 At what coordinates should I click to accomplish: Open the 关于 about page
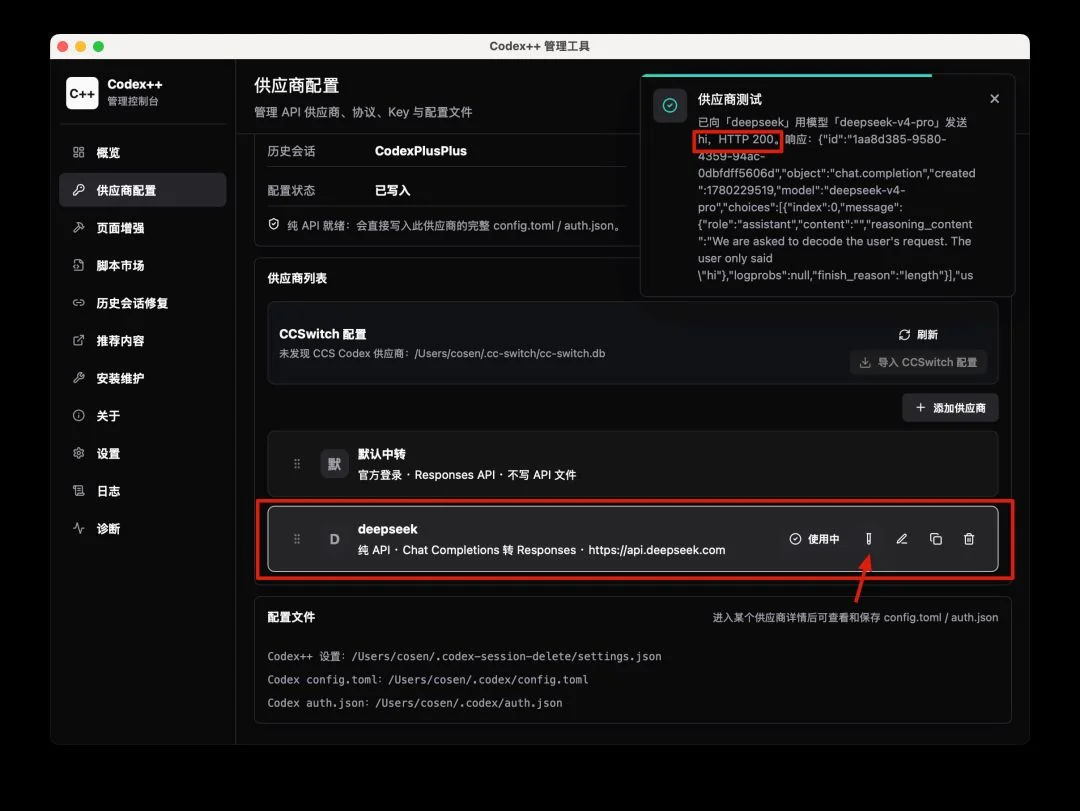(143, 415)
